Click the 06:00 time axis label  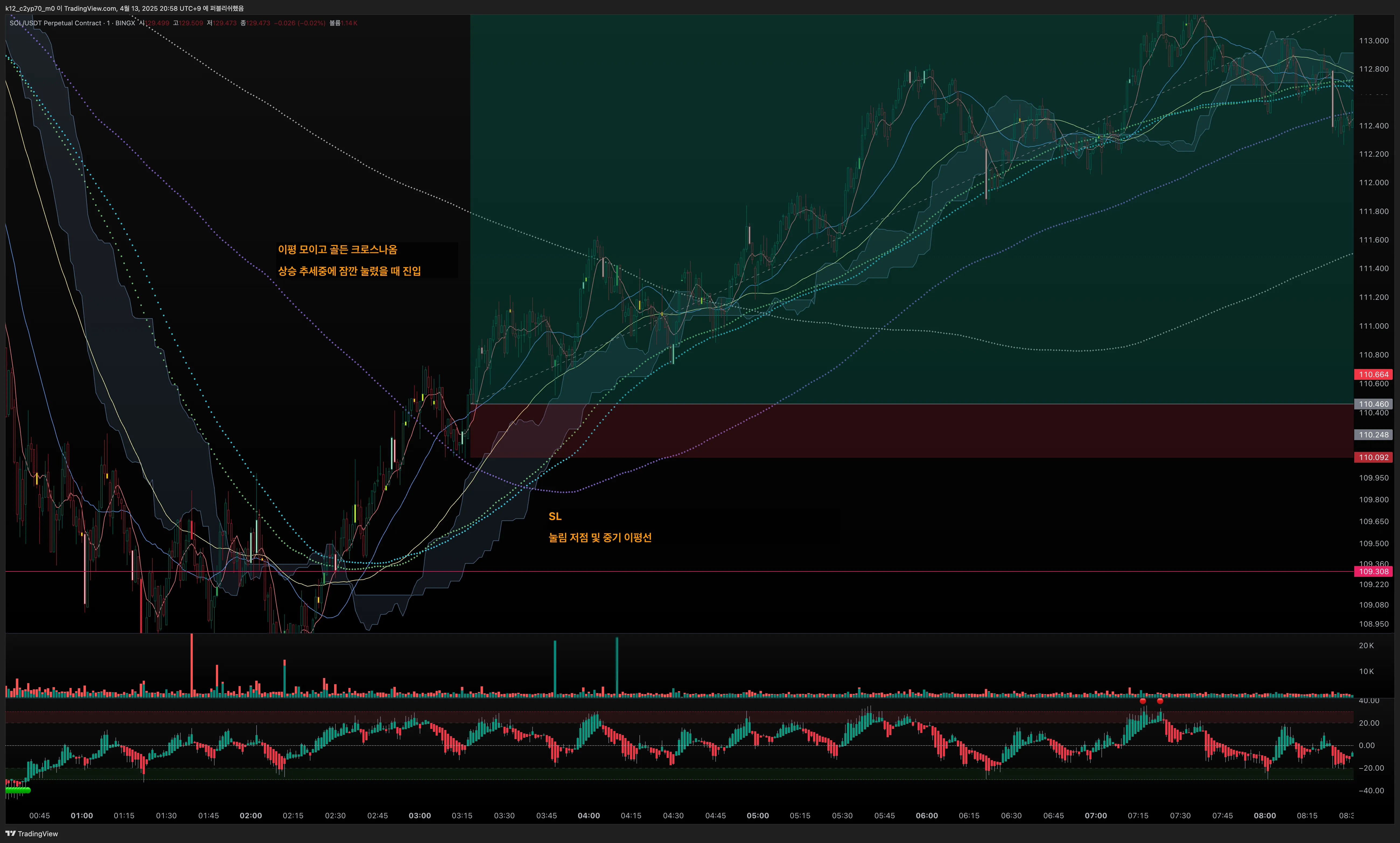pyautogui.click(x=927, y=816)
